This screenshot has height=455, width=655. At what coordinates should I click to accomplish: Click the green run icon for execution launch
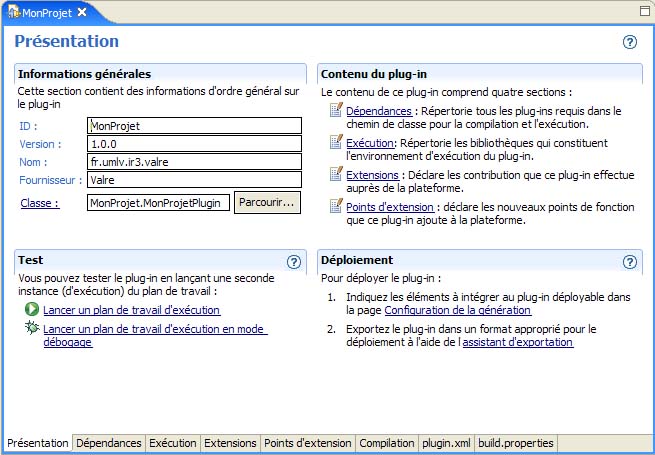[33, 310]
